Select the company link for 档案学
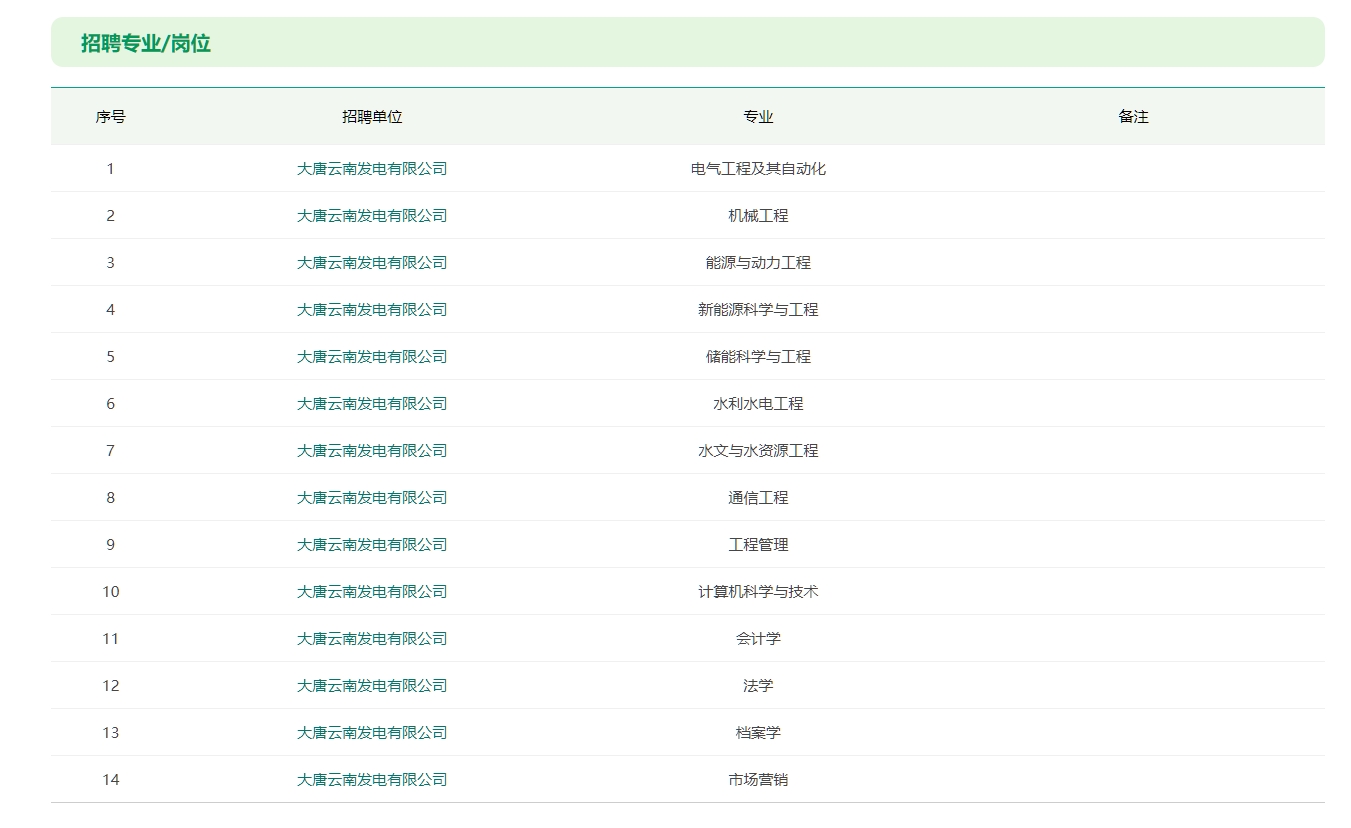Screen dimensions: 1351x828 pos(371,733)
